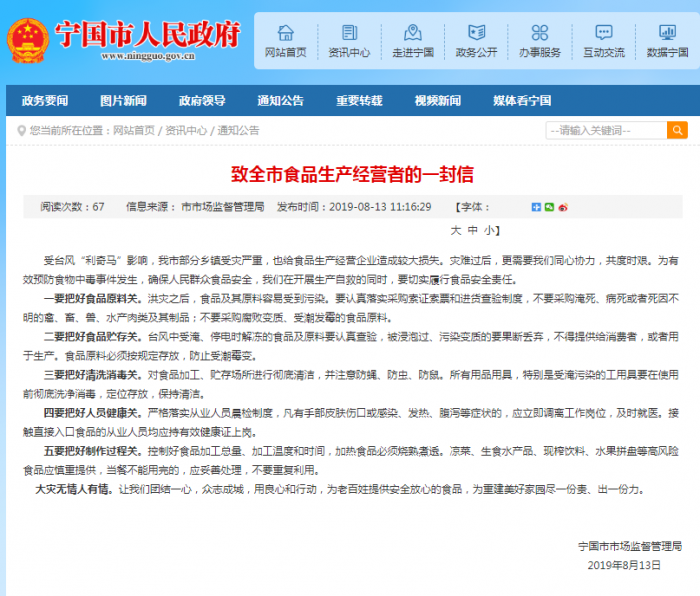
Task: Click the 阅读次数：67 text
Action: (72, 207)
